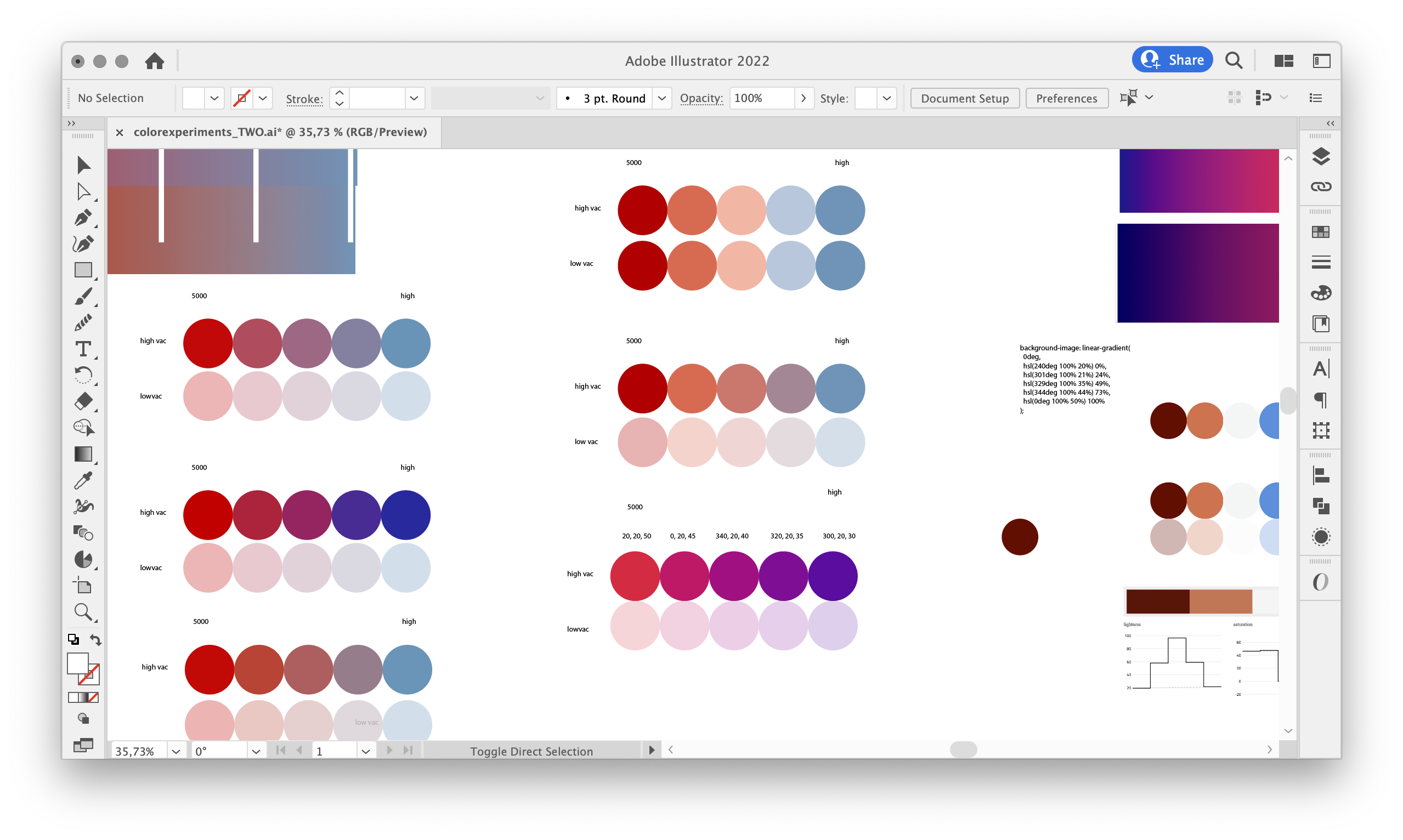Click the Document Setup button
This screenshot has width=1403, height=840.
click(x=964, y=98)
